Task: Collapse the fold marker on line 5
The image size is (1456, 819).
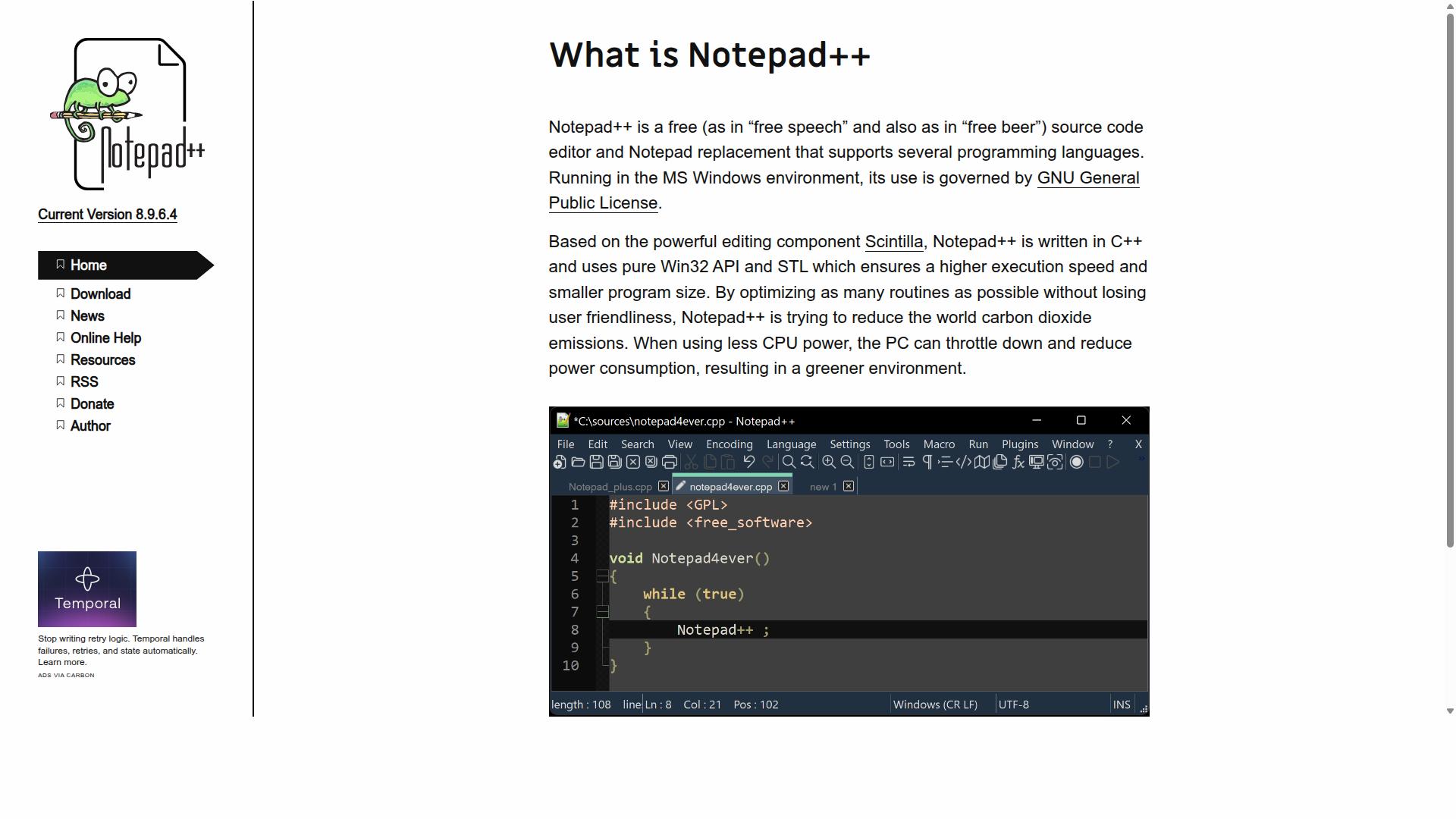Action: point(602,576)
